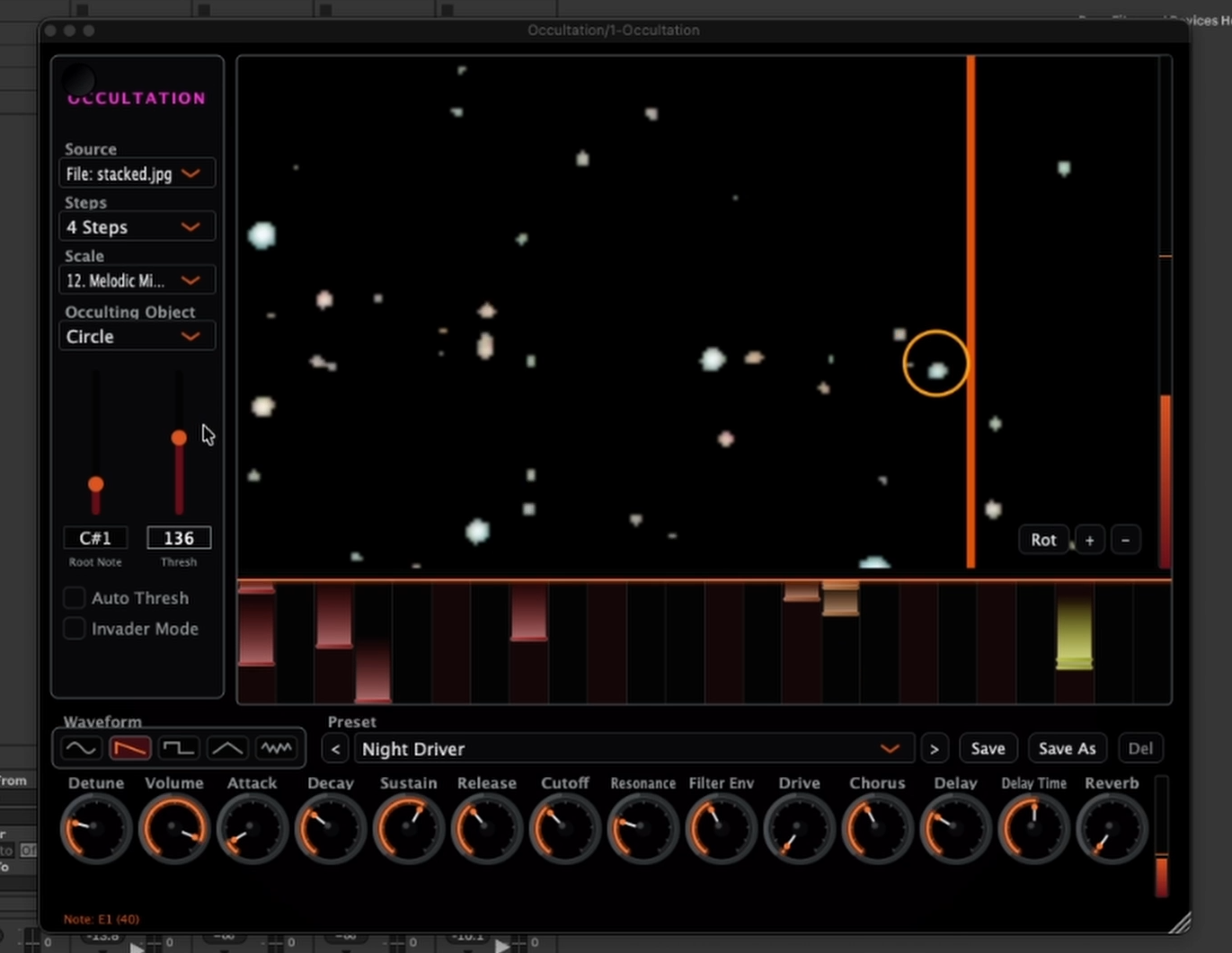Click the Thresh slider handle
The image size is (1232, 953).
(179, 437)
